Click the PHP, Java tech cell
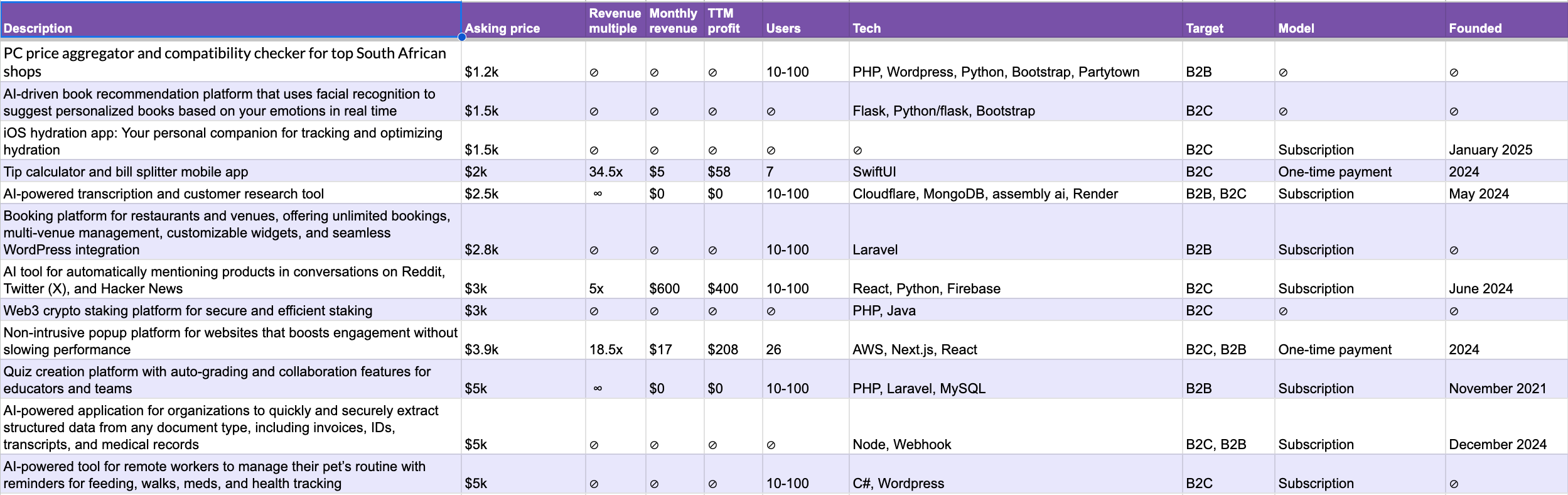Image resolution: width=1568 pixels, height=495 pixels. pyautogui.click(x=1016, y=310)
